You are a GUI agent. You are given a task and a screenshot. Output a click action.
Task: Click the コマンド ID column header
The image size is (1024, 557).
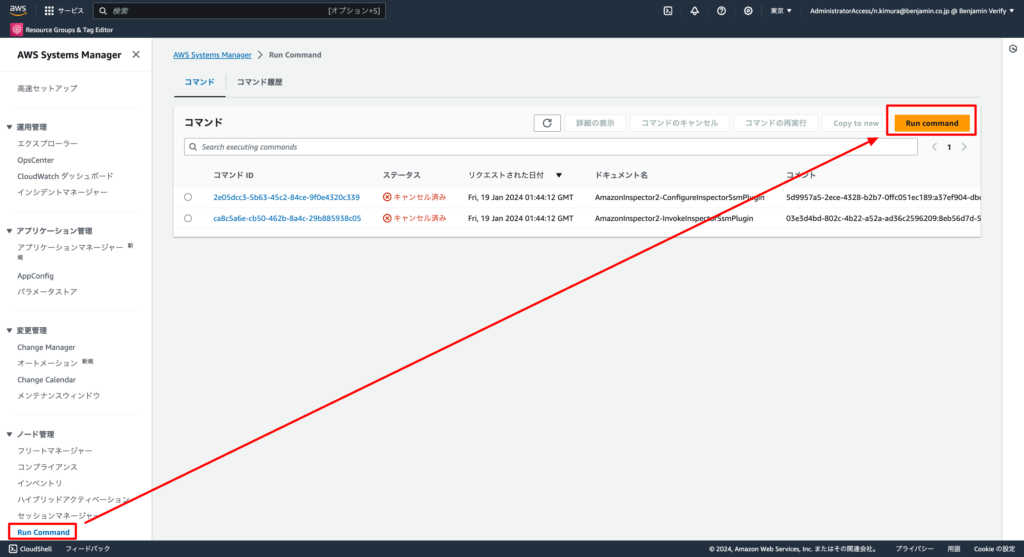click(233, 175)
